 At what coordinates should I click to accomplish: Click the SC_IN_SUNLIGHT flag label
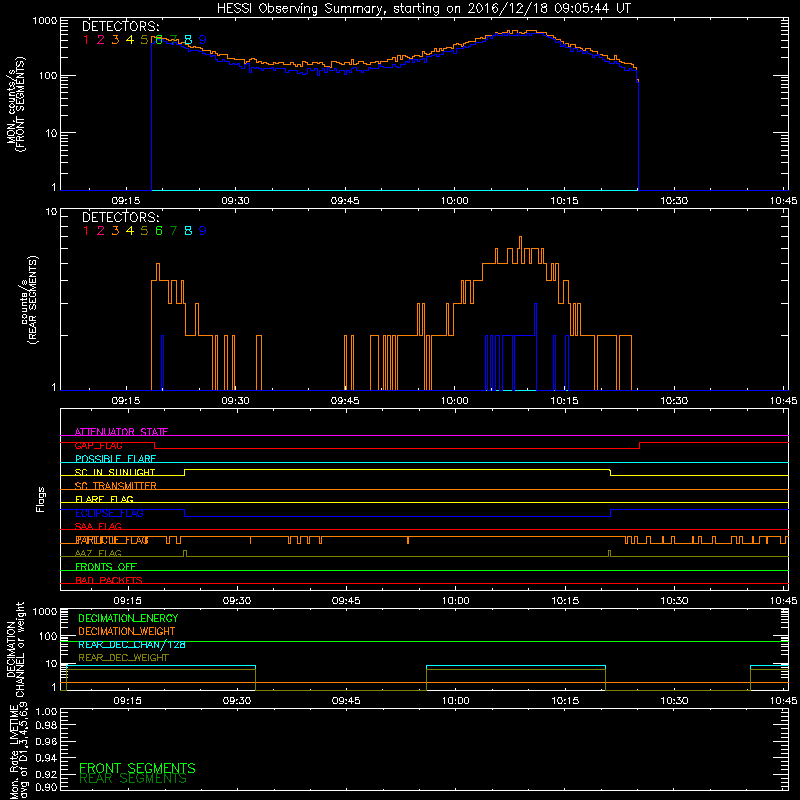click(x=115, y=472)
